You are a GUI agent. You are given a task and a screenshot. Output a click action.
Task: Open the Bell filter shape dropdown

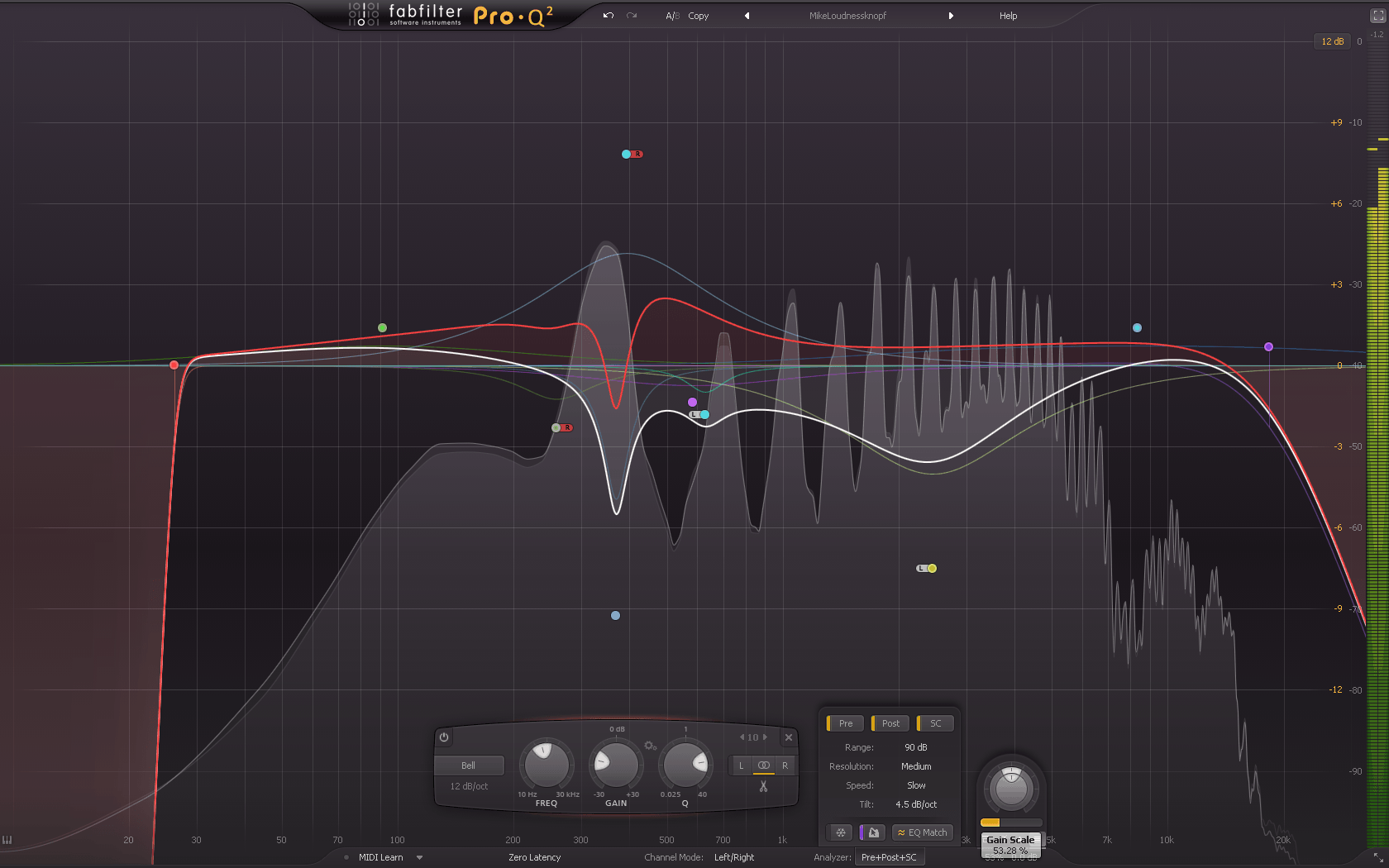[x=469, y=765]
